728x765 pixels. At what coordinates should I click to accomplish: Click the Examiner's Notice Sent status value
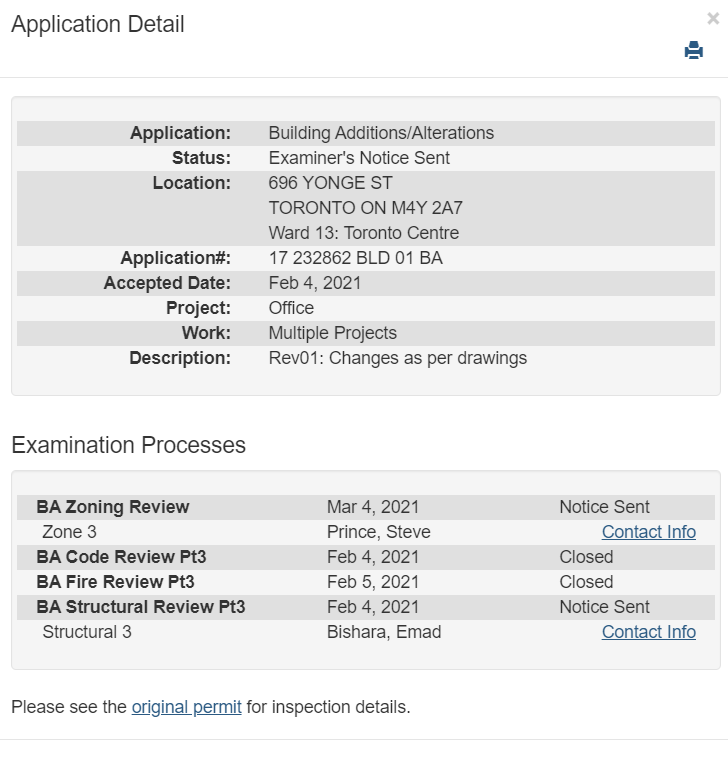[359, 158]
